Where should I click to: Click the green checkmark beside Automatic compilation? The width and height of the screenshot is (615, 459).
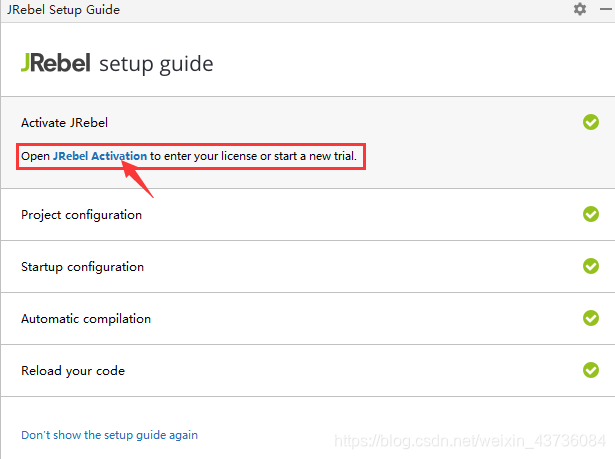tap(591, 318)
